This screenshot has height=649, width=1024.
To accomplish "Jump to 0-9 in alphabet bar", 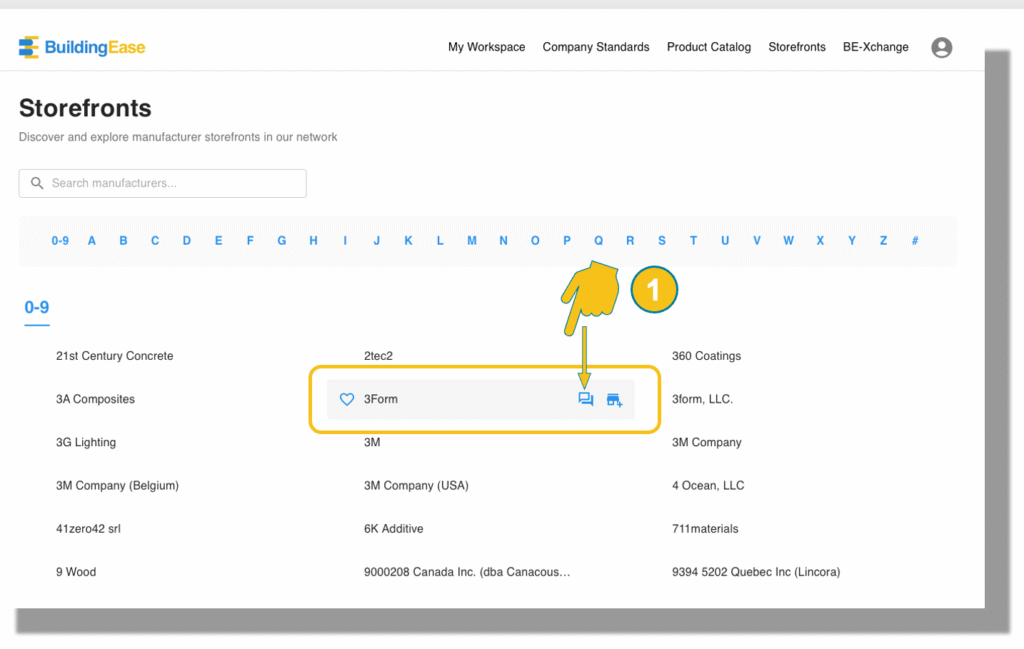I will 60,241.
